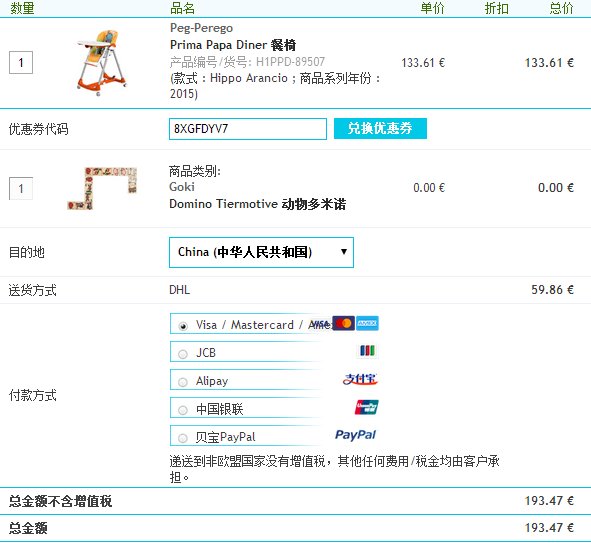Click the 总价 column header
The width and height of the screenshot is (591, 543).
(561, 8)
